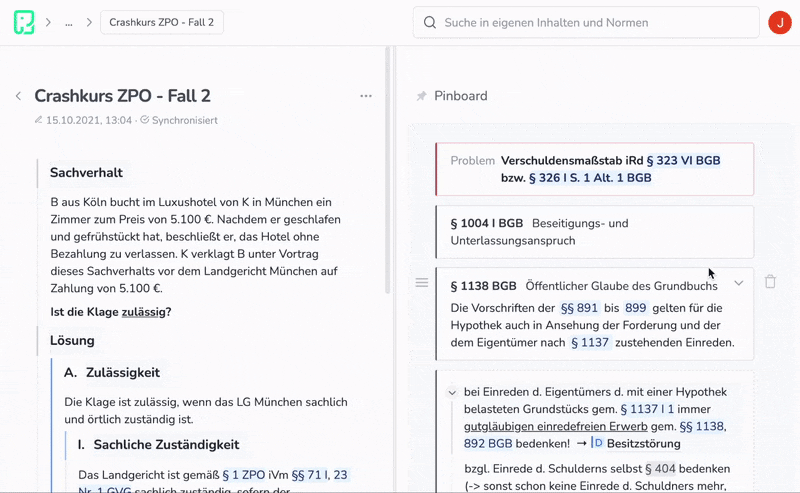The height and width of the screenshot is (493, 800).
Task: Click the date 15.10.2021, 13:04
Action: pyautogui.click(x=89, y=120)
